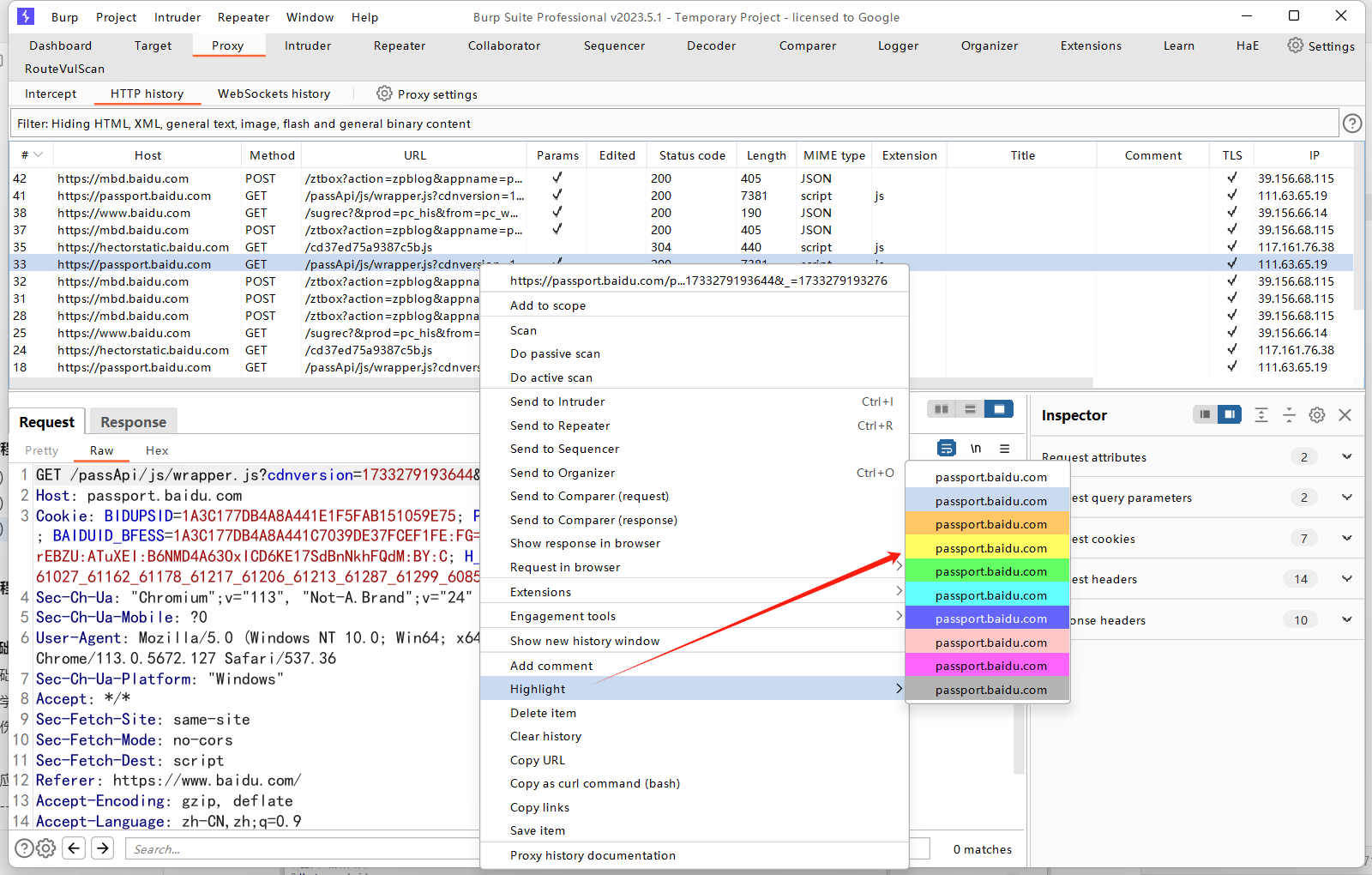The image size is (1372, 875).
Task: Choose cyan highlight color swatch
Action: (x=988, y=595)
